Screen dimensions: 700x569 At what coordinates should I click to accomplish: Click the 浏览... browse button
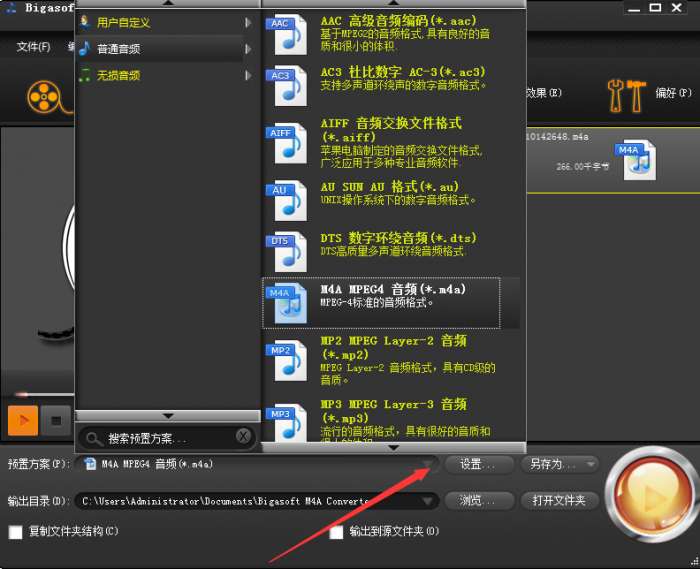[478, 501]
